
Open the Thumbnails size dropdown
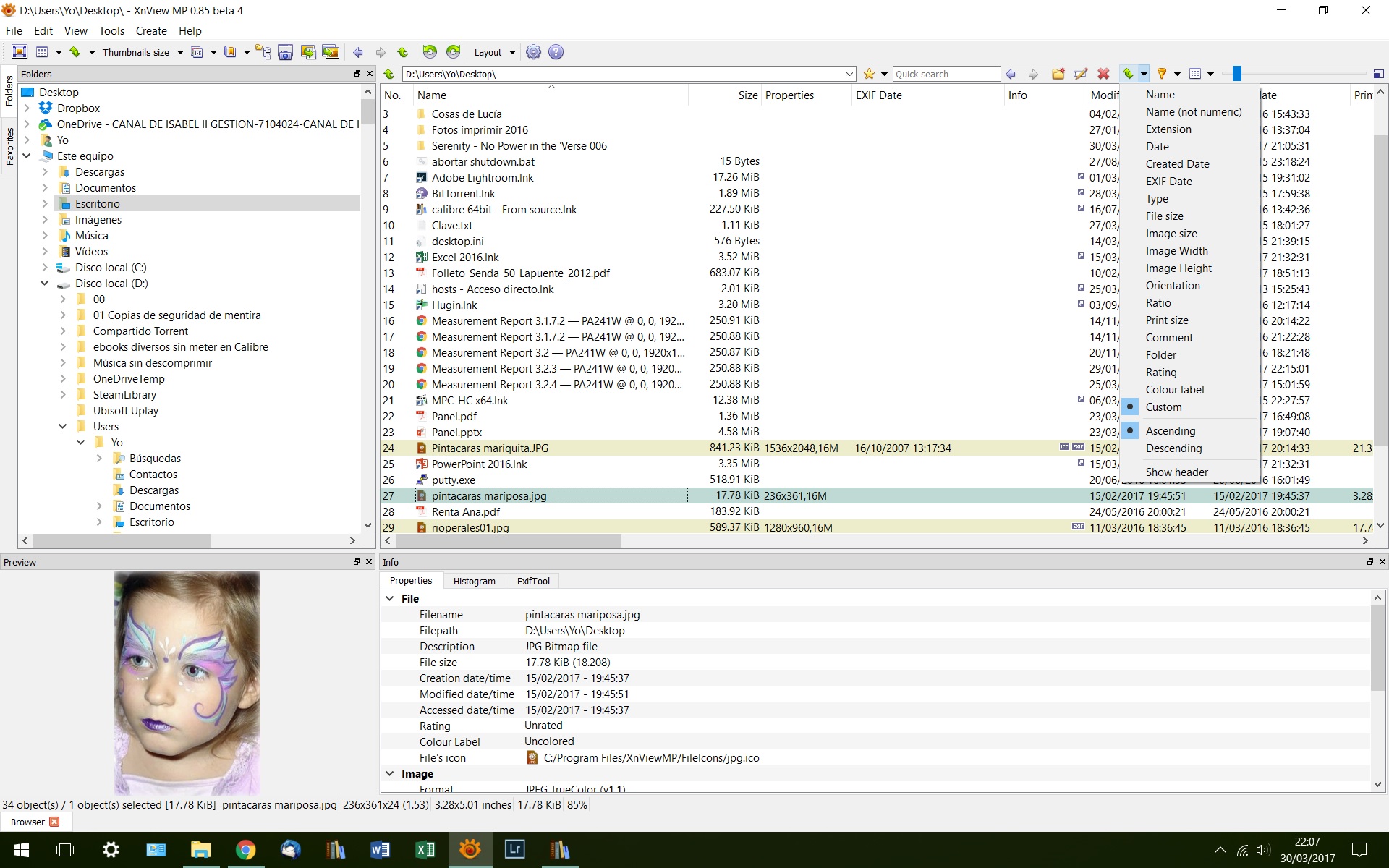pyautogui.click(x=143, y=52)
